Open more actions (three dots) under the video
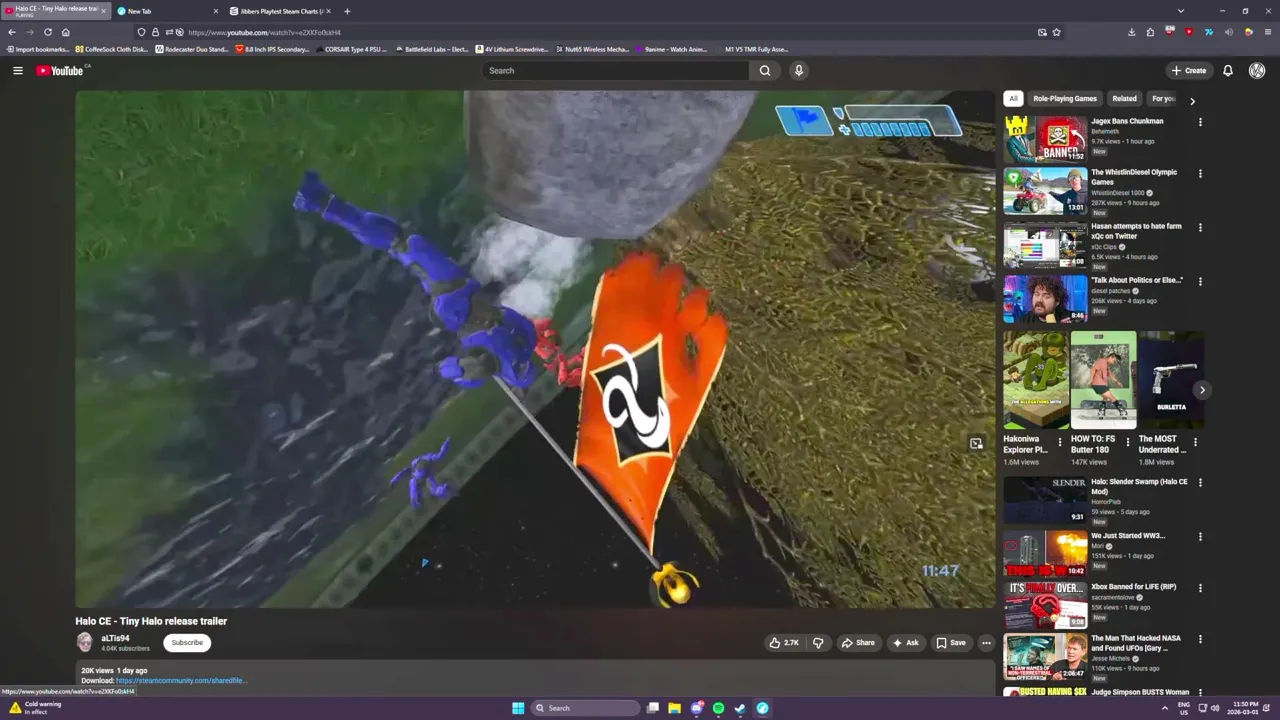1280x720 pixels. point(986,643)
